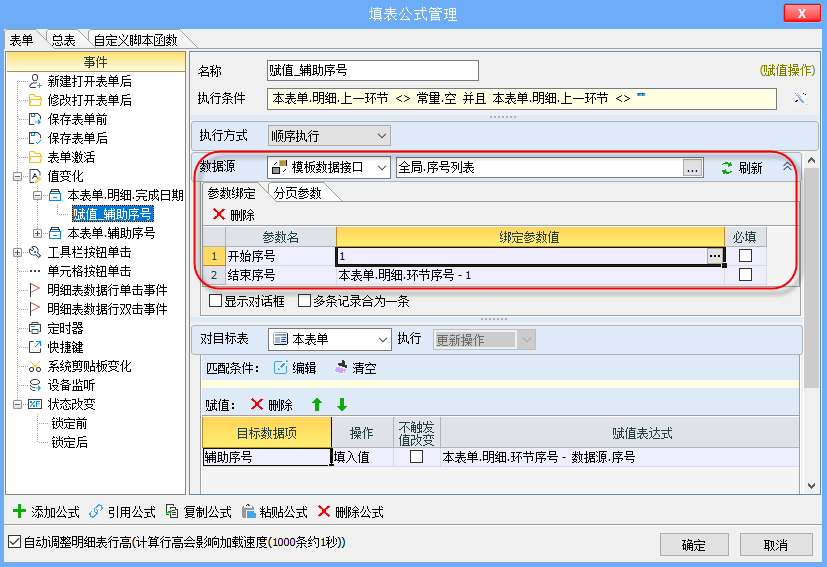Toggle 不触发值改变 checkbox for 辅助序号
827x567 pixels.
click(417, 456)
